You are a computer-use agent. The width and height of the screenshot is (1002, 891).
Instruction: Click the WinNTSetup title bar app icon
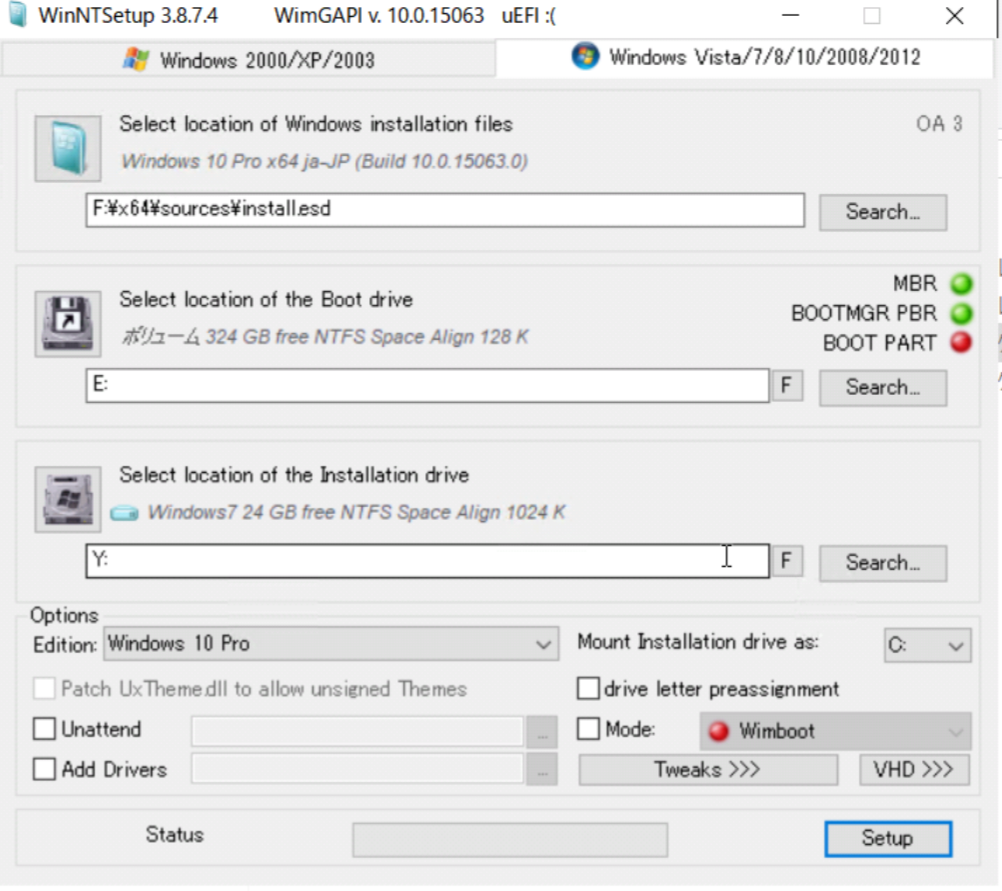18,15
